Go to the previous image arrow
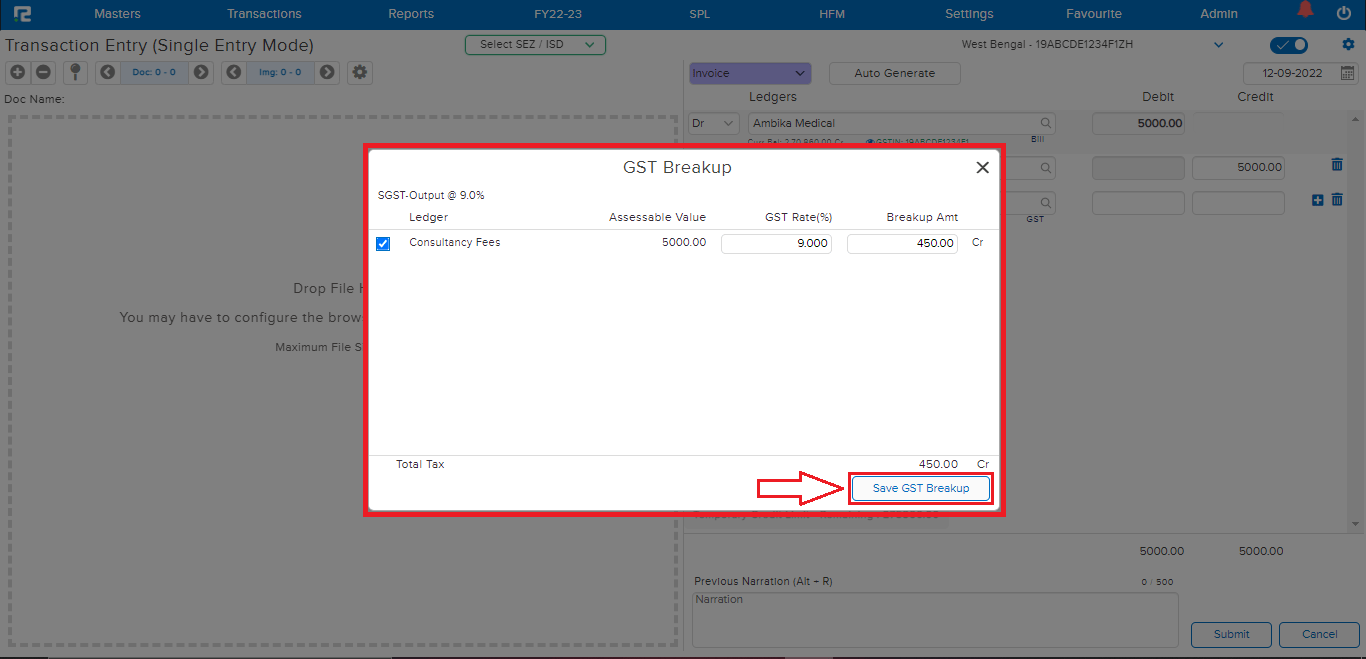The width and height of the screenshot is (1366, 659). pyautogui.click(x=233, y=72)
